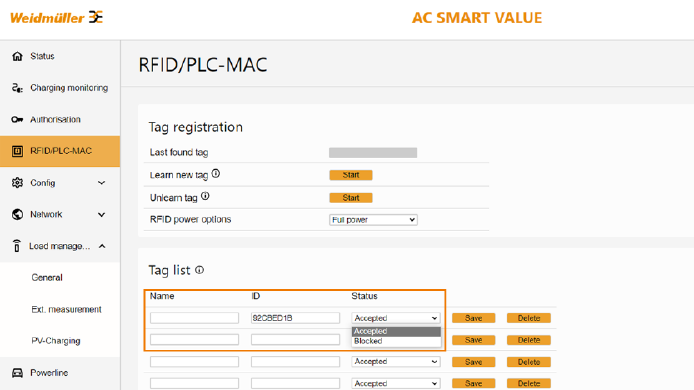Open the Status home icon
The width and height of the screenshot is (694, 390).
pyautogui.click(x=17, y=56)
